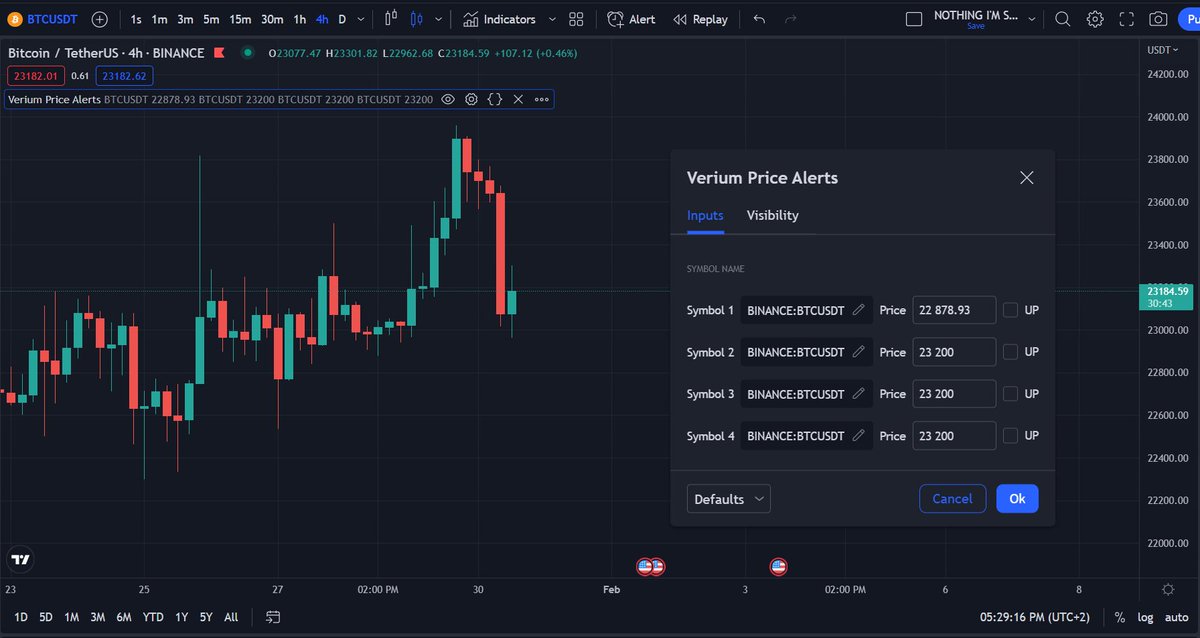1200x638 pixels.
Task: Switch to the Inputs tab
Action: 705,215
